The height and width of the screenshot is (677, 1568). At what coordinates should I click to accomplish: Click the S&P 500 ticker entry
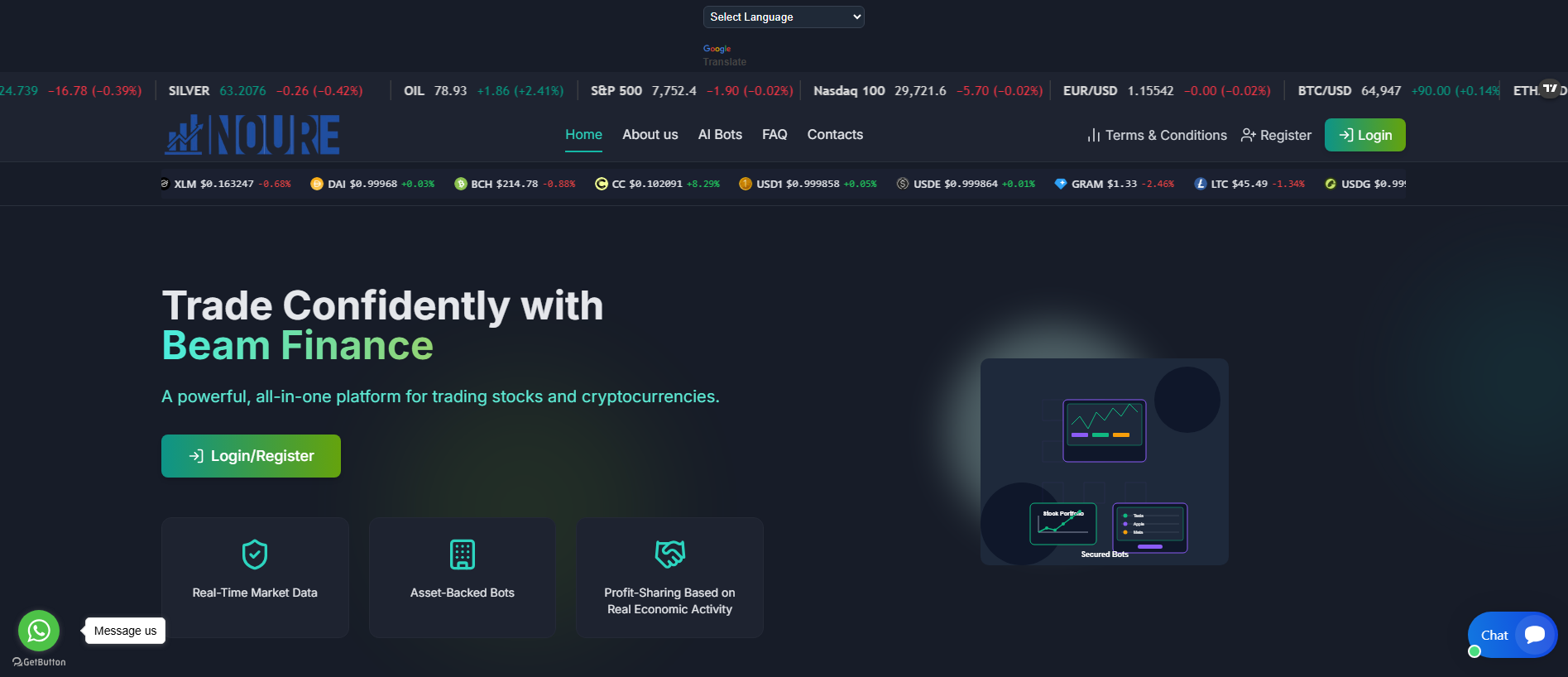tap(692, 90)
